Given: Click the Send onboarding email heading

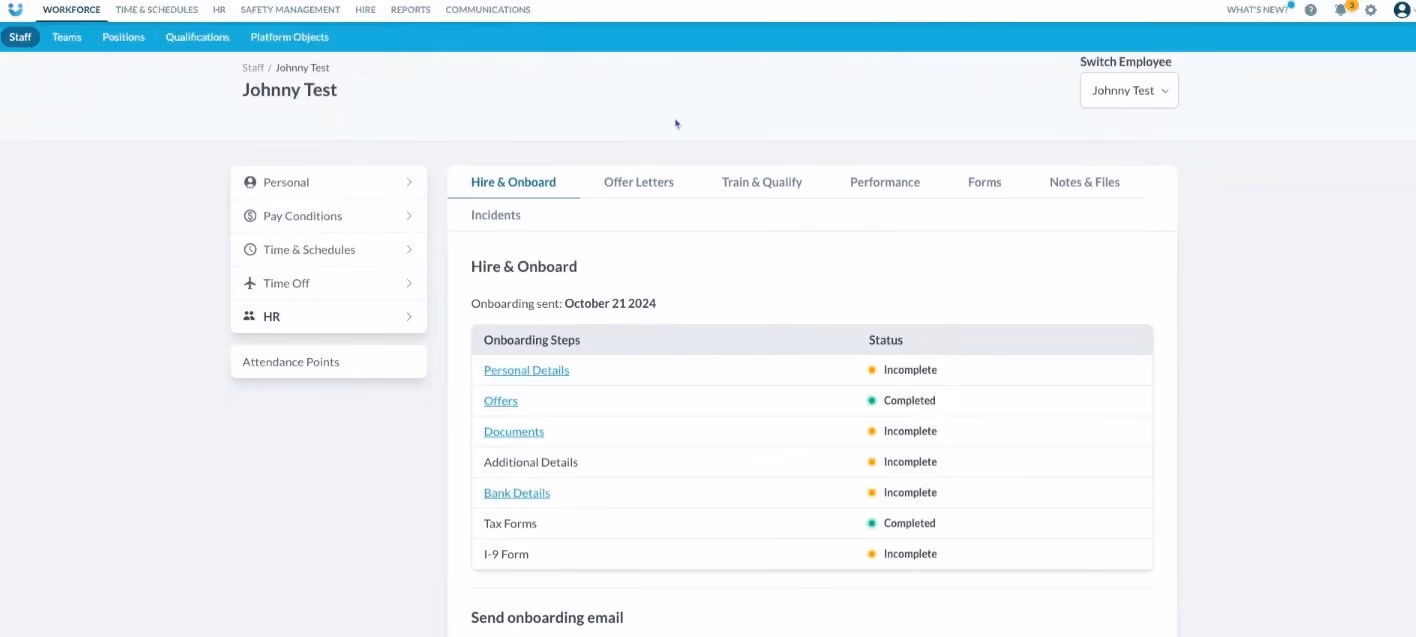Looking at the screenshot, I should [x=547, y=618].
